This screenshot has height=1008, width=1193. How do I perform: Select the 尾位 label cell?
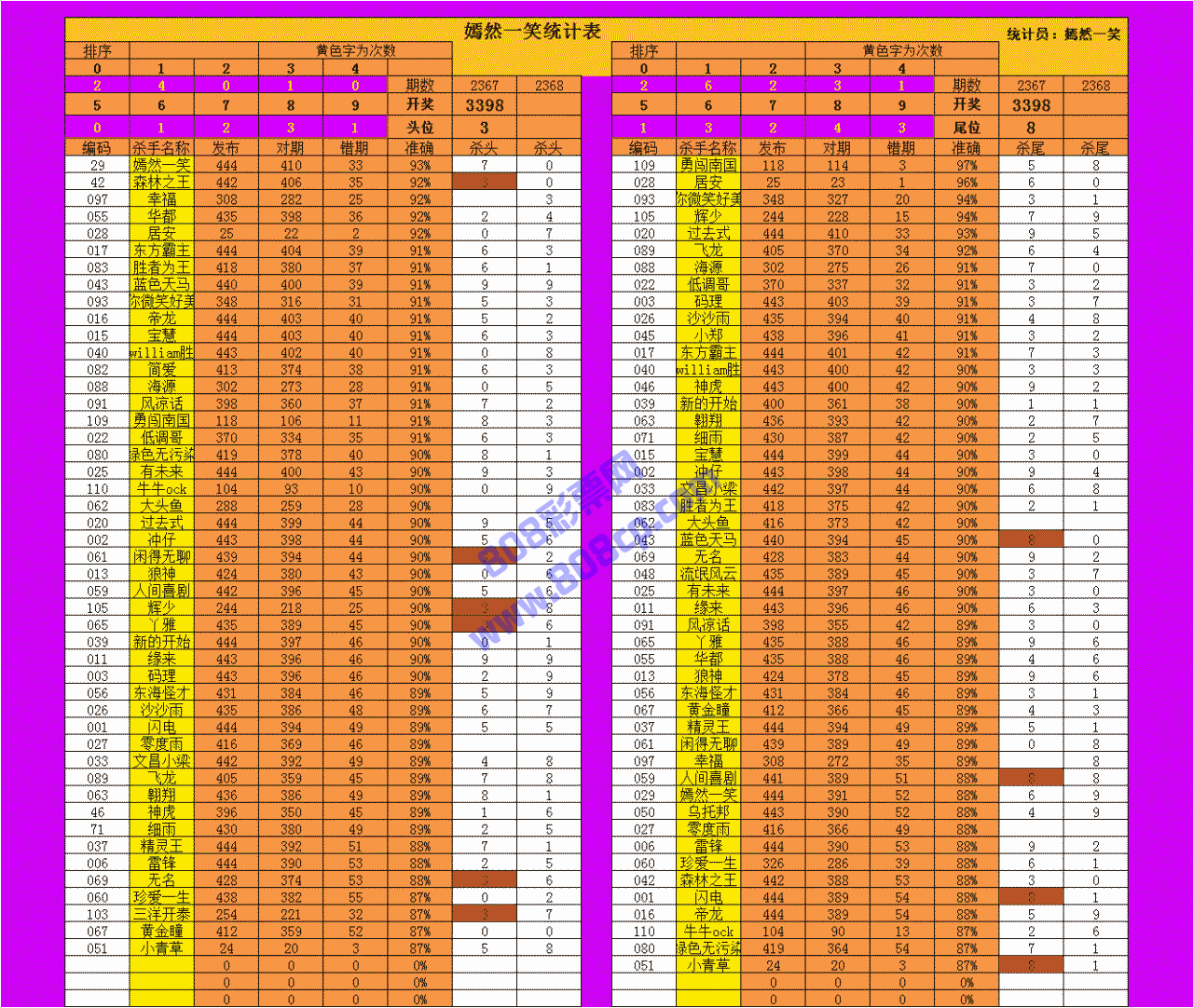[967, 127]
